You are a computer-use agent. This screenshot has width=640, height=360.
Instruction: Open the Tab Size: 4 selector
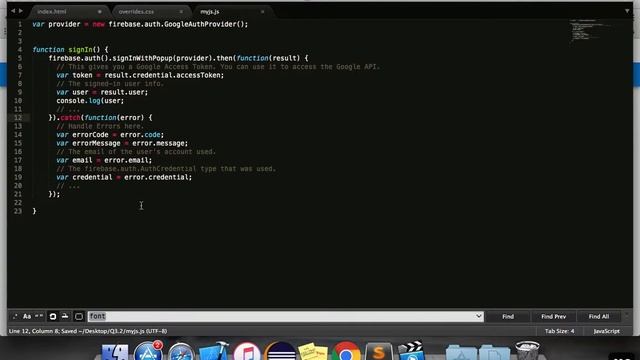point(559,331)
